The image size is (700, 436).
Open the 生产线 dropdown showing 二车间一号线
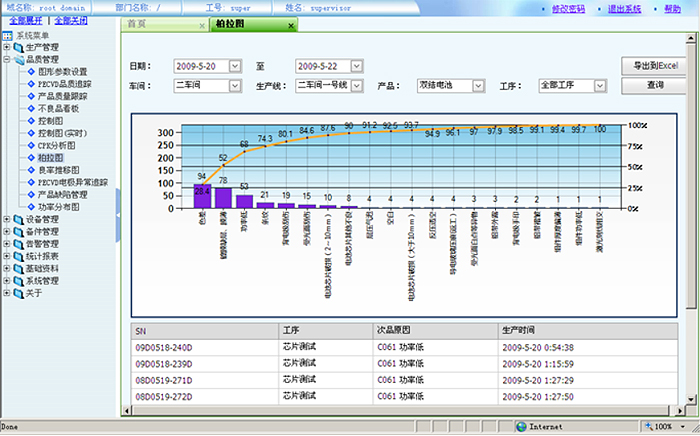tap(356, 86)
